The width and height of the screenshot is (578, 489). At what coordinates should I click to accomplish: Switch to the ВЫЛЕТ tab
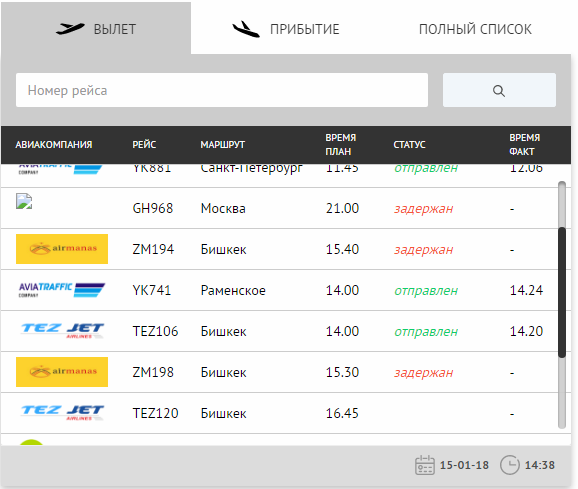point(96,28)
